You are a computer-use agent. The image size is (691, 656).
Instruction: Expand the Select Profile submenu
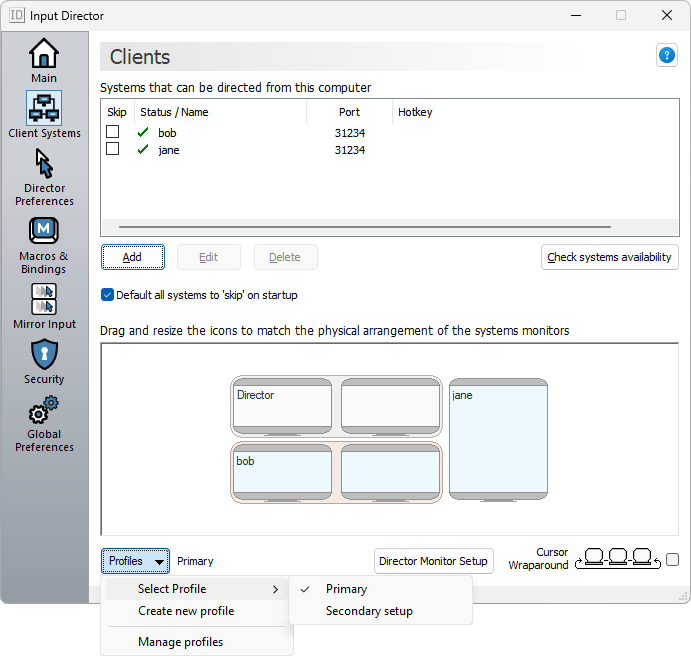click(197, 589)
